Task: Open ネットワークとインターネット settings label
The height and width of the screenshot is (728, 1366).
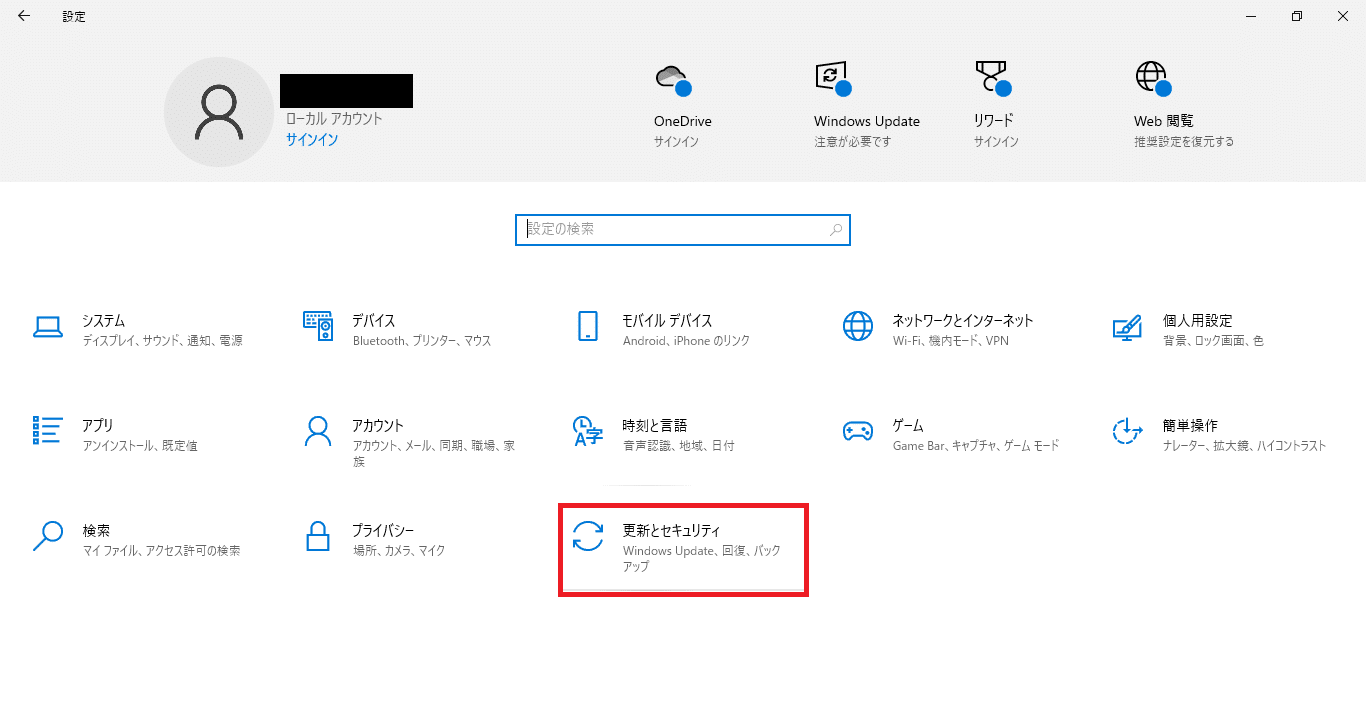Action: tap(963, 321)
